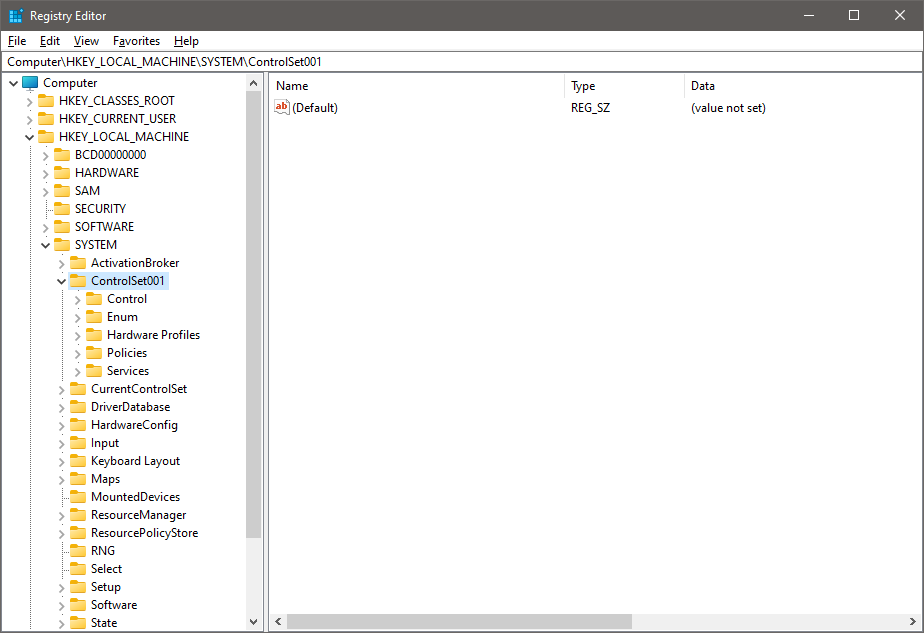
Task: Click the Control folder icon
Action: (94, 299)
